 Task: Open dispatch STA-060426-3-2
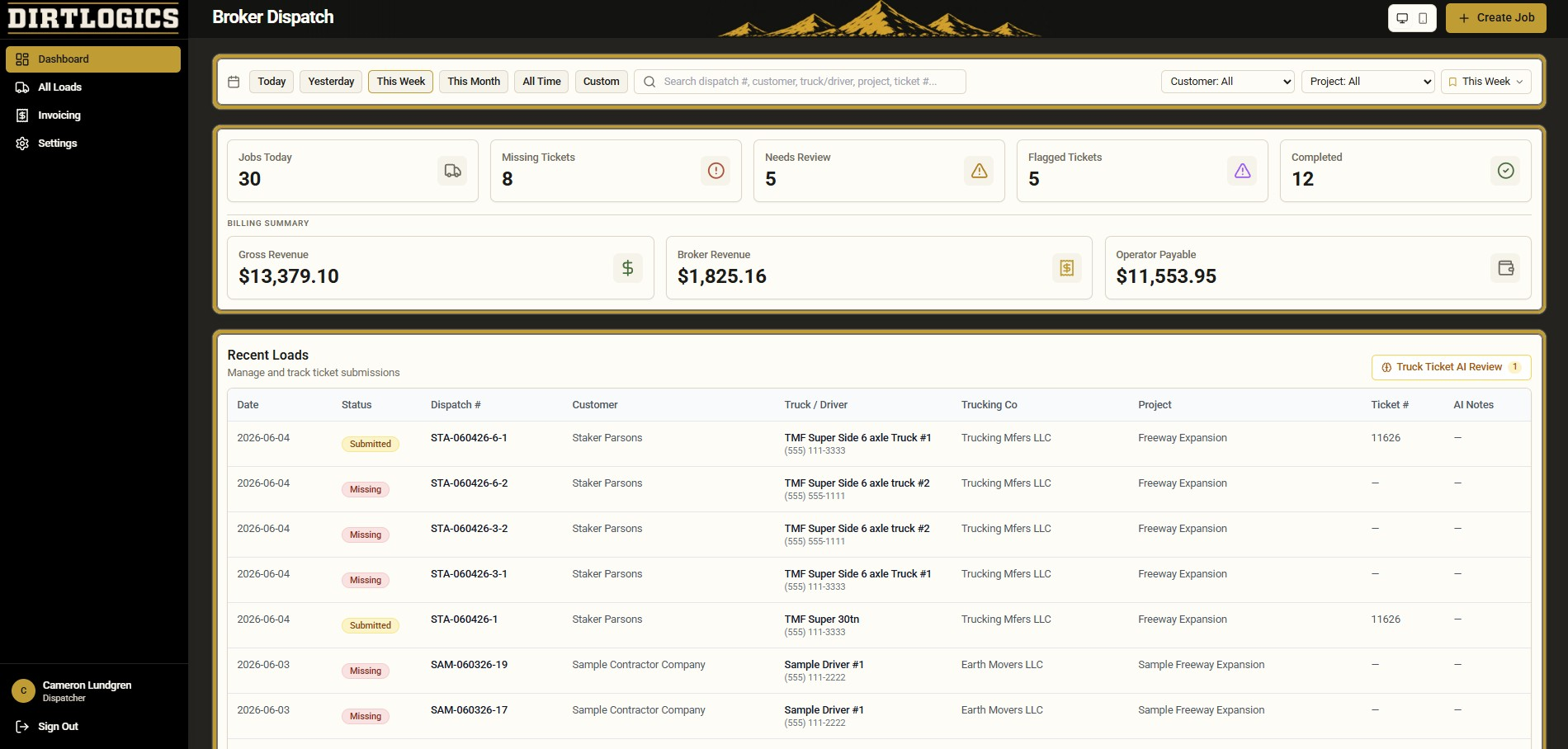click(x=469, y=529)
